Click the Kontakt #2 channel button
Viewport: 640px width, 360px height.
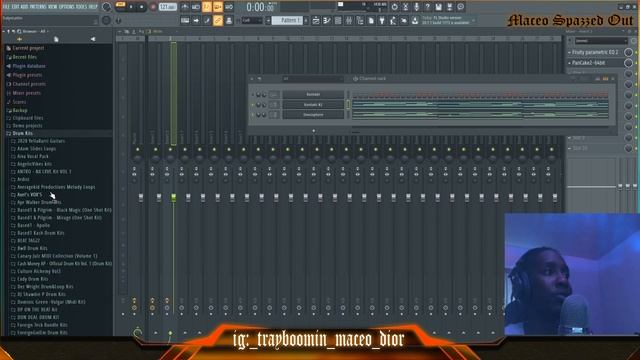pyautogui.click(x=313, y=104)
